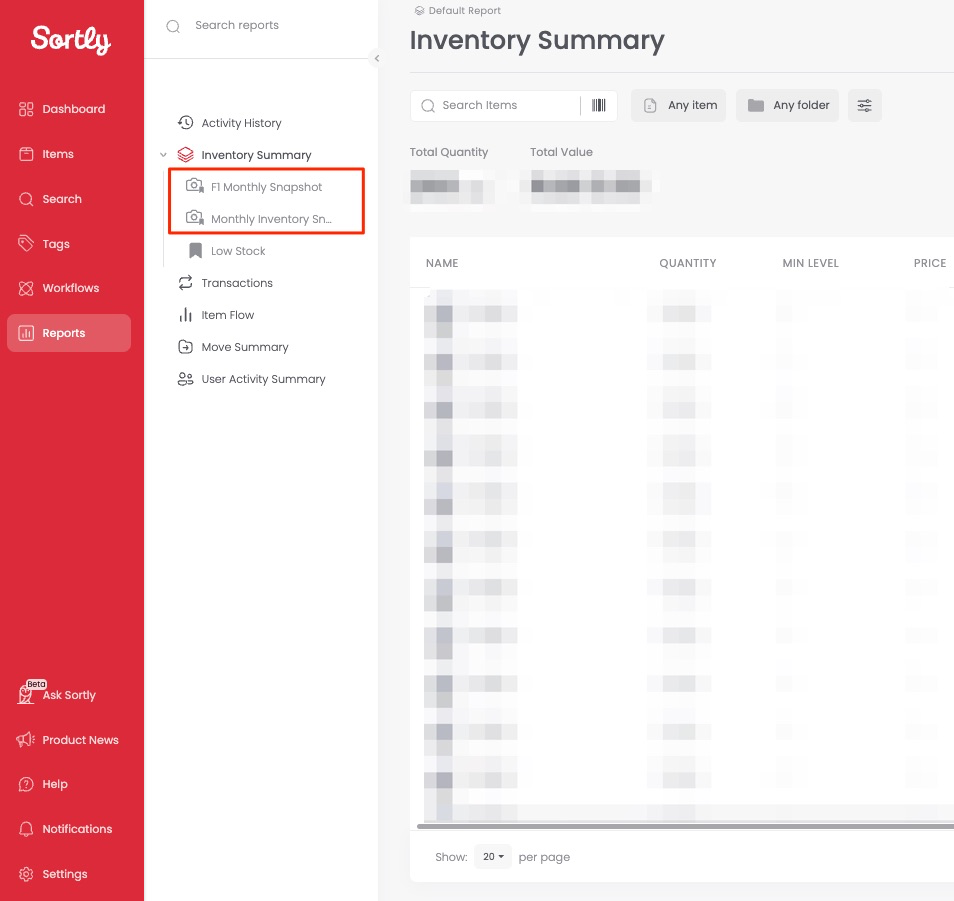
Task: Open the Any folder filter
Action: point(788,106)
